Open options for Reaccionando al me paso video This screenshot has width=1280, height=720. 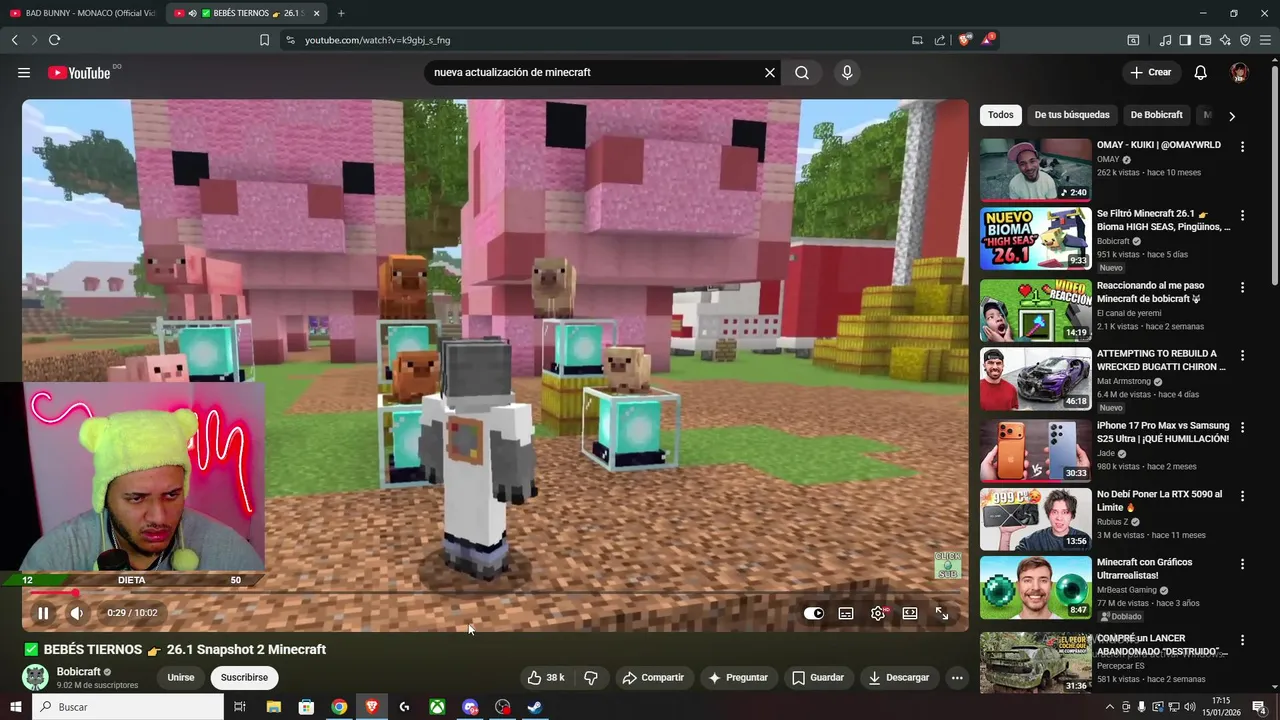(x=1242, y=287)
